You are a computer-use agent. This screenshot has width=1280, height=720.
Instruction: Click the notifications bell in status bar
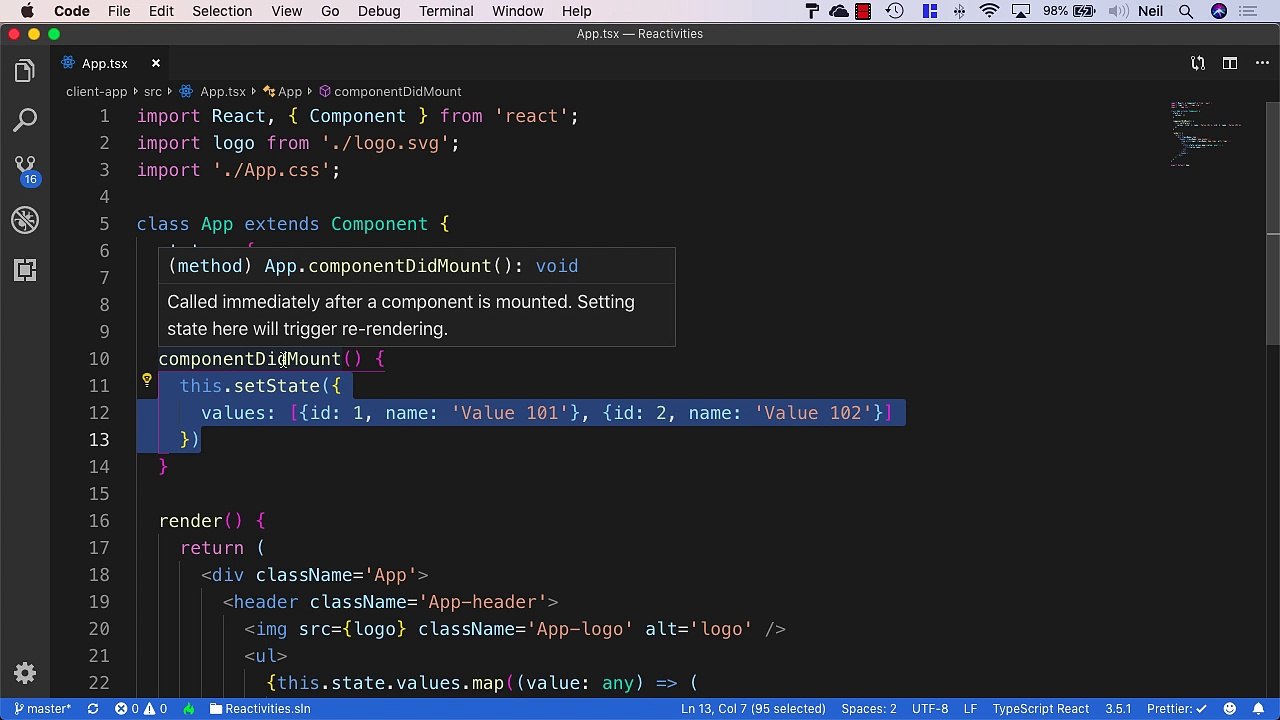tap(1258, 708)
